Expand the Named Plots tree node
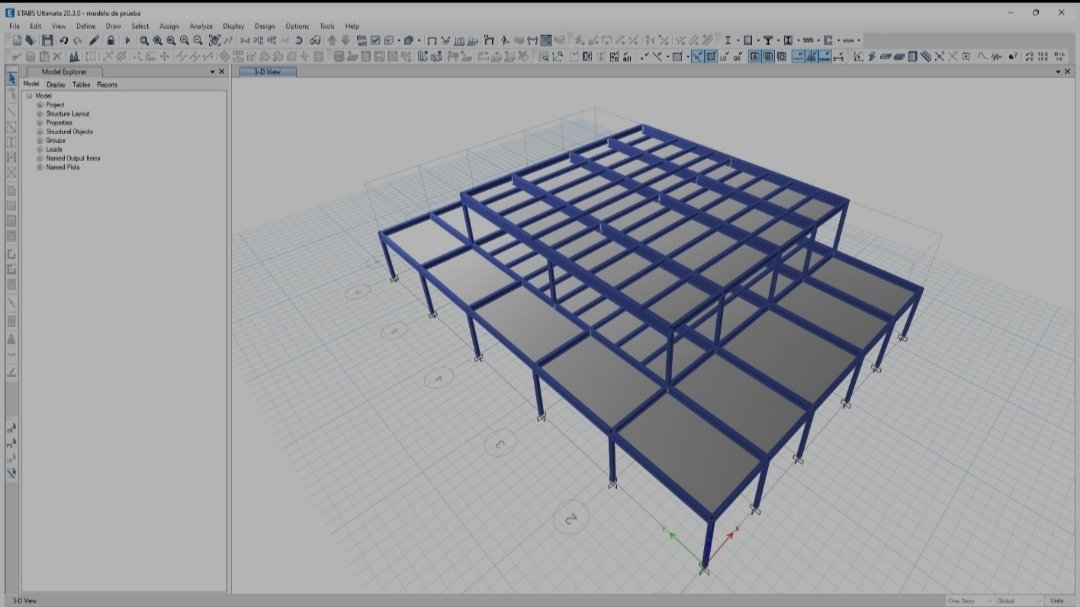 (40, 167)
